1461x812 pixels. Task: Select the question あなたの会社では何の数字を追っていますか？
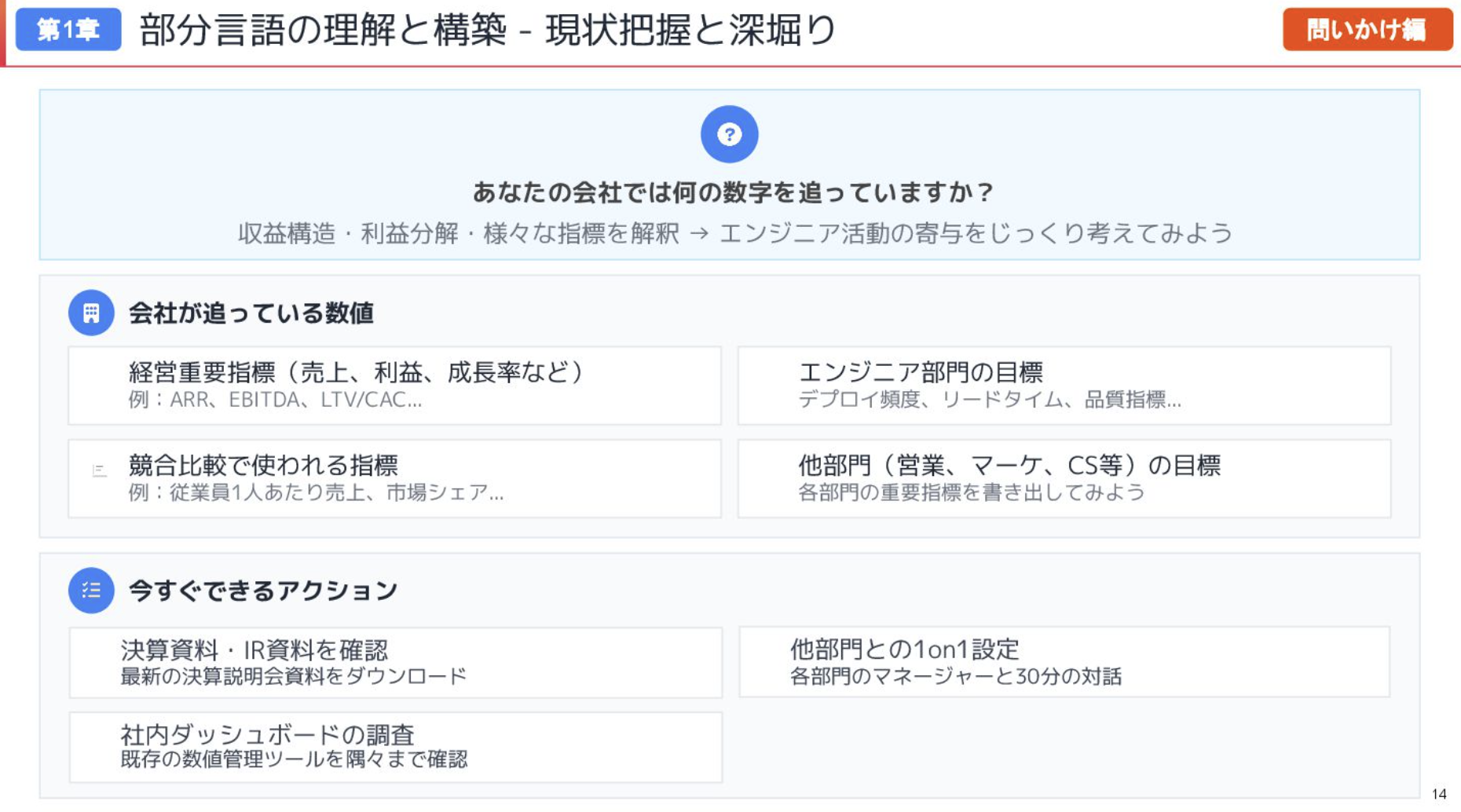point(734,192)
